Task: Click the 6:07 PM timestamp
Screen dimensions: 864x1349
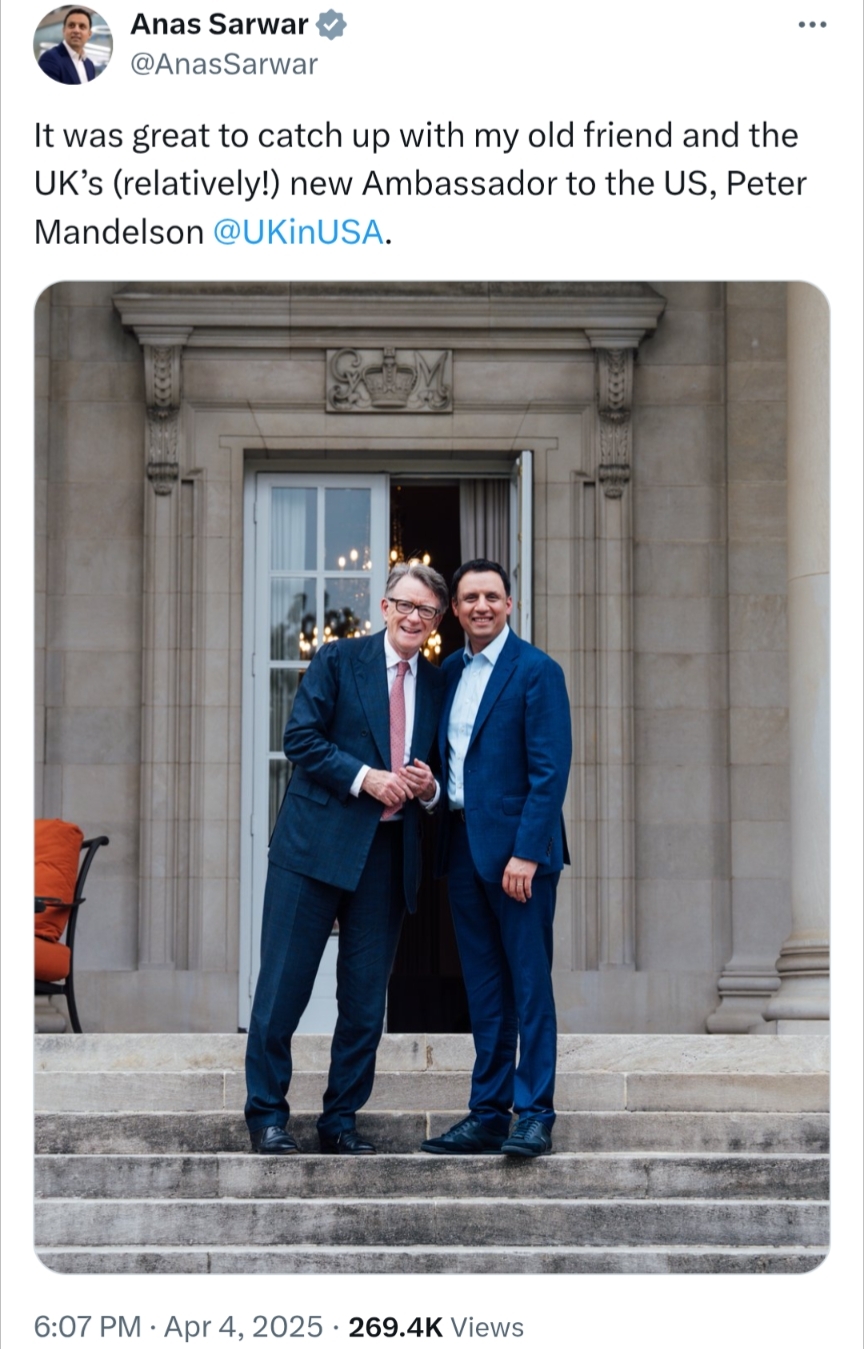Action: coord(87,1327)
